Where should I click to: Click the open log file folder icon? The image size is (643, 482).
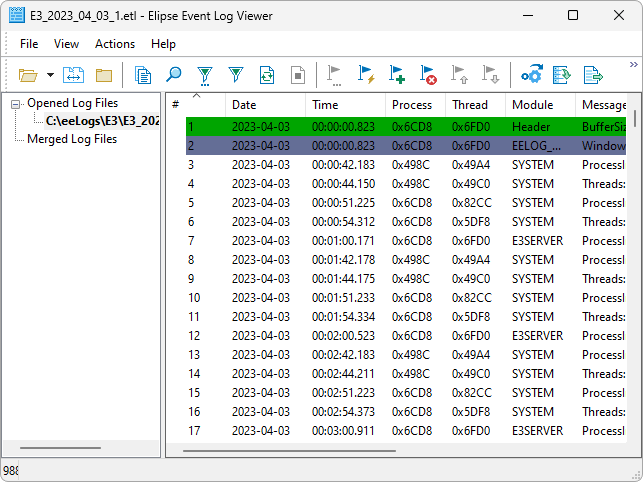pos(27,75)
